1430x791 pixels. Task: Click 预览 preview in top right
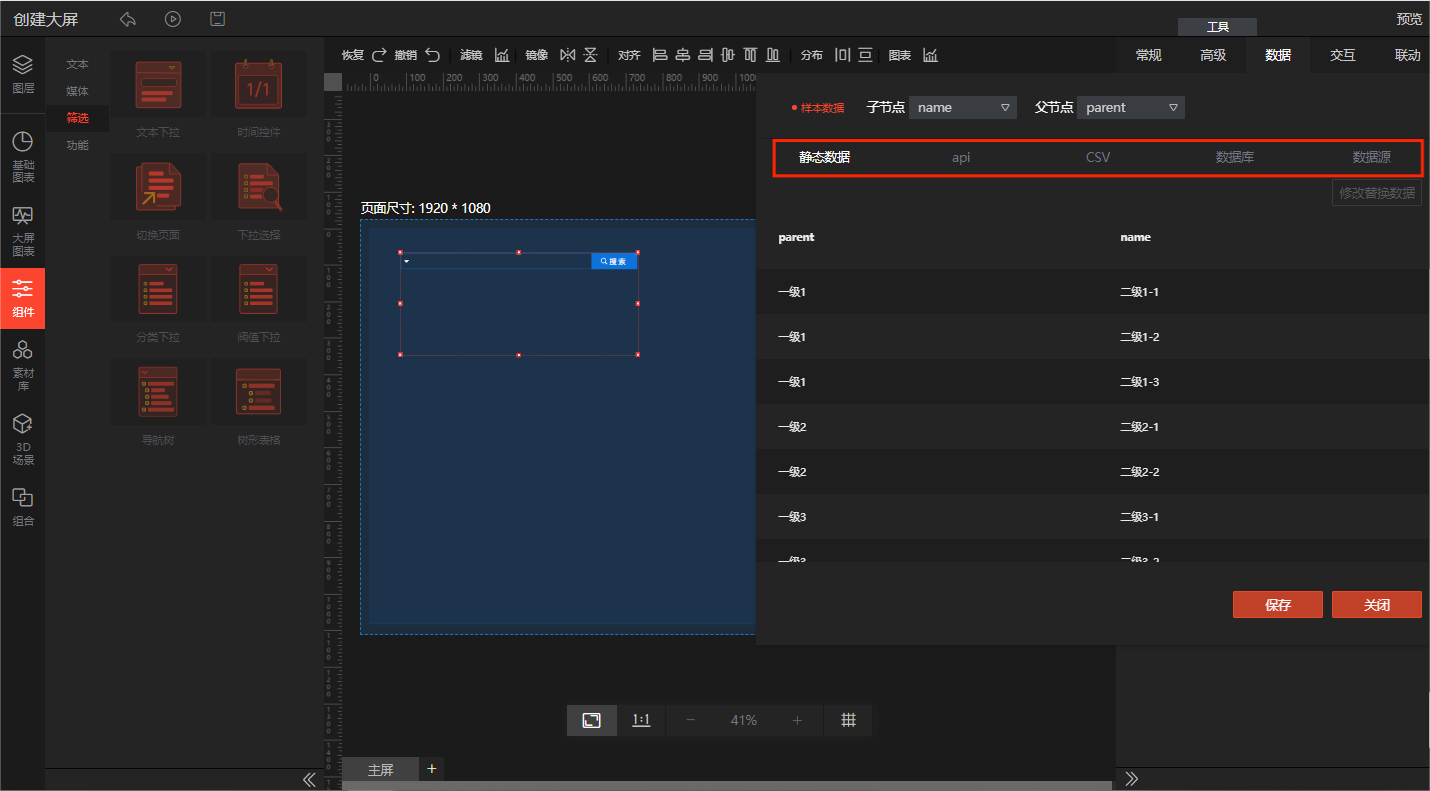(x=1409, y=19)
